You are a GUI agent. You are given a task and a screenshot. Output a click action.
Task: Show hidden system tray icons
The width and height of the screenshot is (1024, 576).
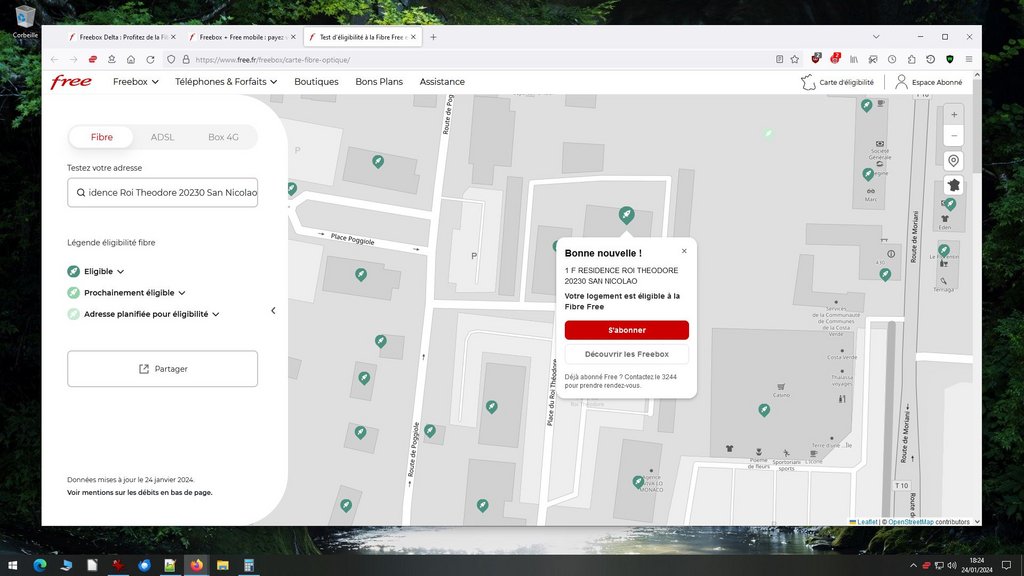coord(912,566)
